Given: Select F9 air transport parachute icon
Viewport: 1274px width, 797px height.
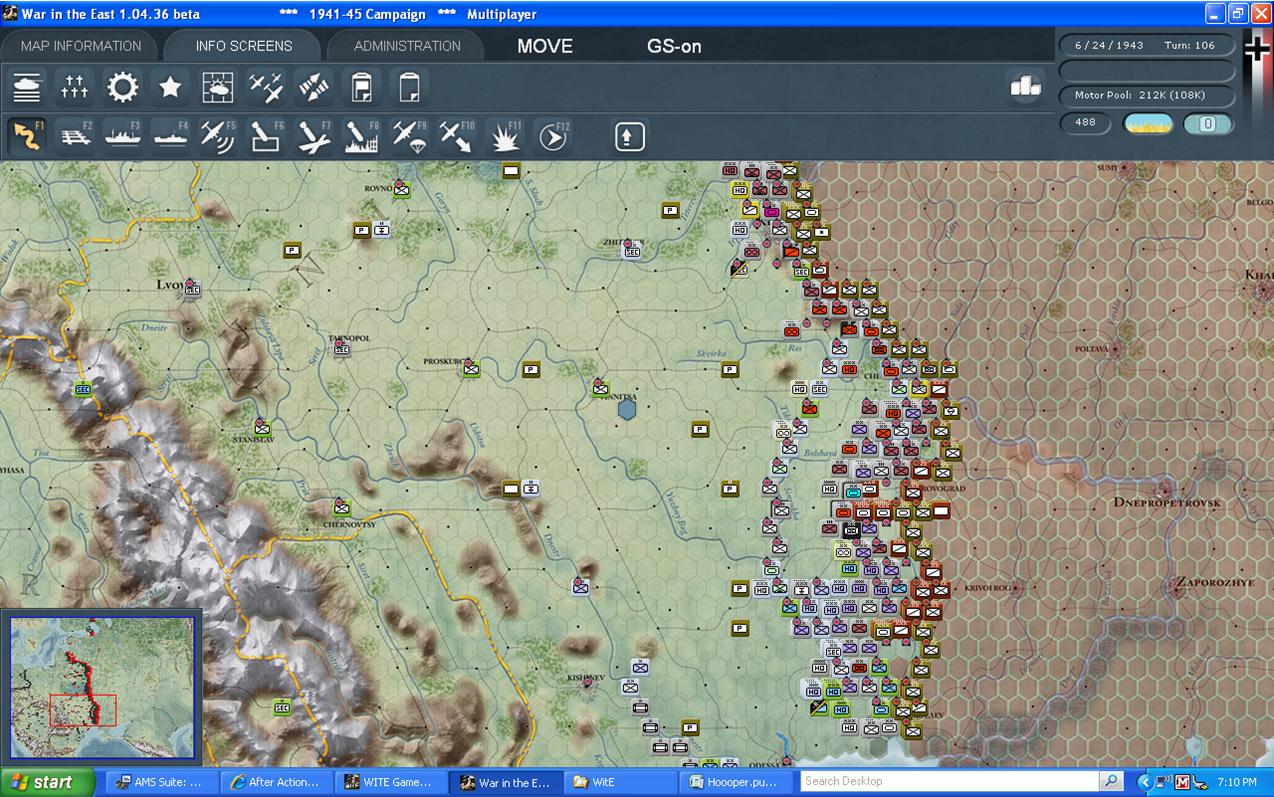Looking at the screenshot, I should click(409, 136).
